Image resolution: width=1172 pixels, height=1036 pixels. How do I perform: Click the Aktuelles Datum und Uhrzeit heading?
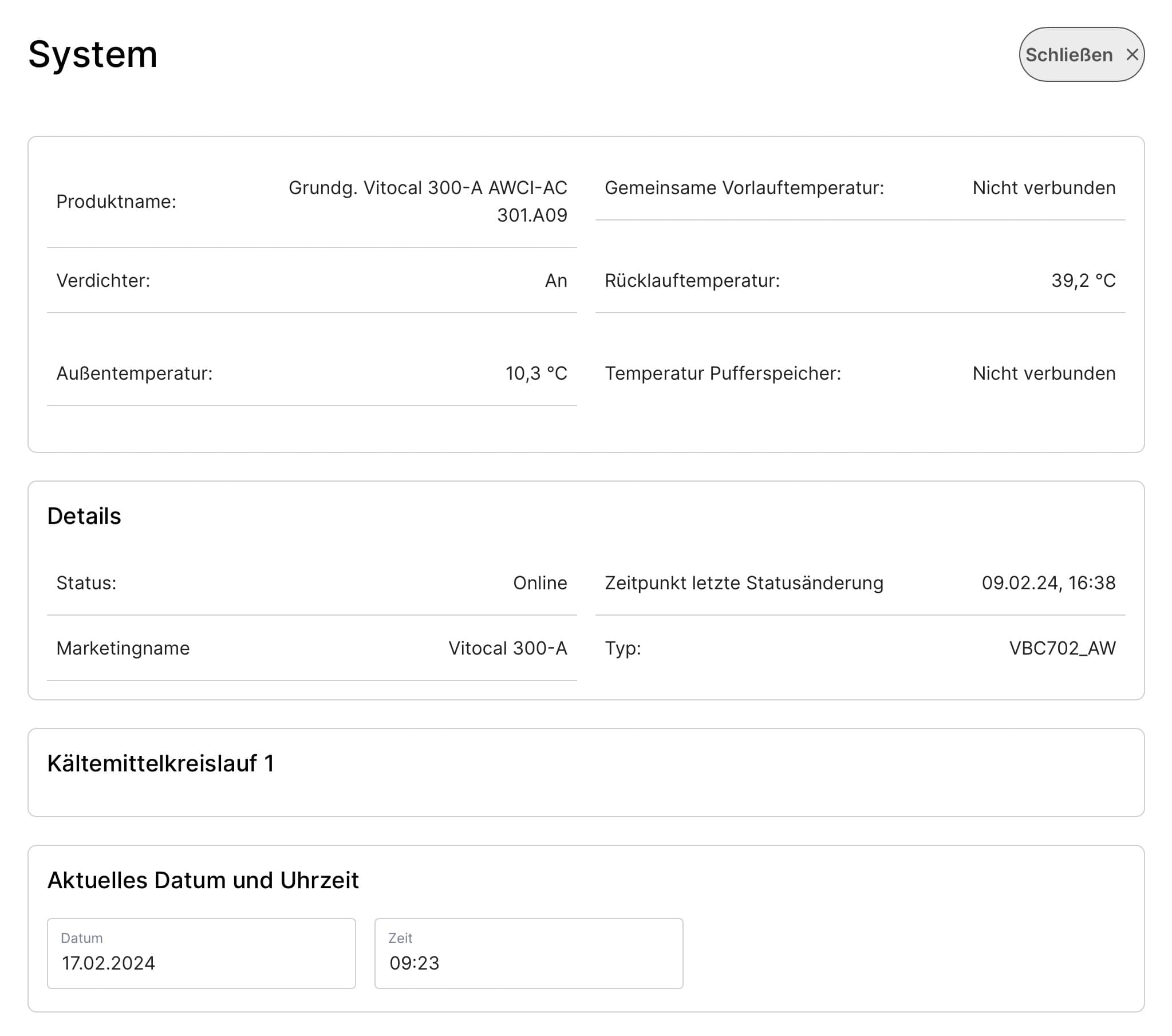(x=203, y=880)
